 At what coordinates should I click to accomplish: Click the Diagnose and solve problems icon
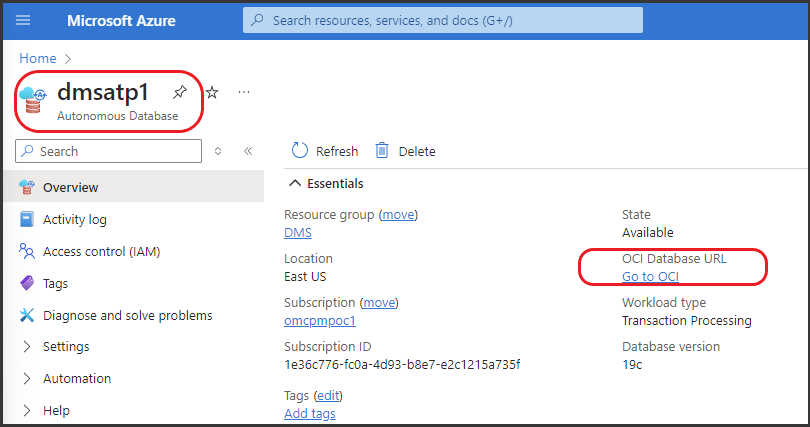coord(27,315)
